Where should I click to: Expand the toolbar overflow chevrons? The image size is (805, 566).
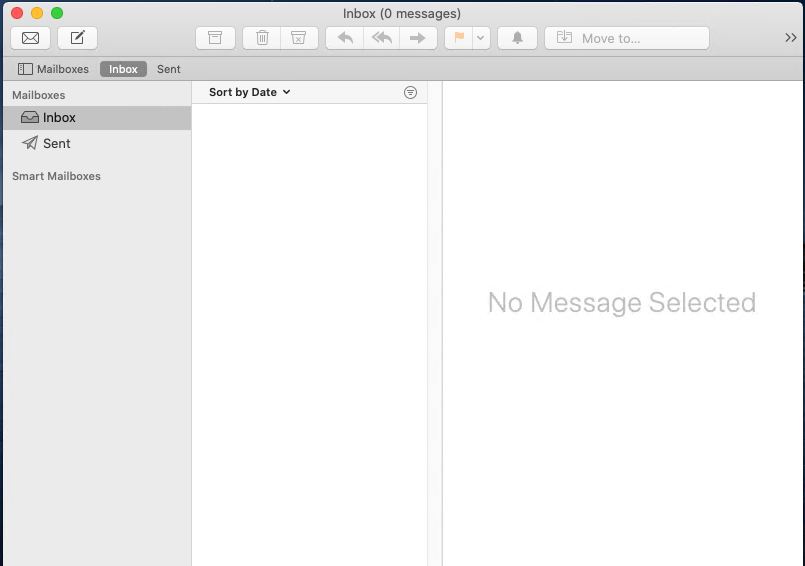(790, 38)
